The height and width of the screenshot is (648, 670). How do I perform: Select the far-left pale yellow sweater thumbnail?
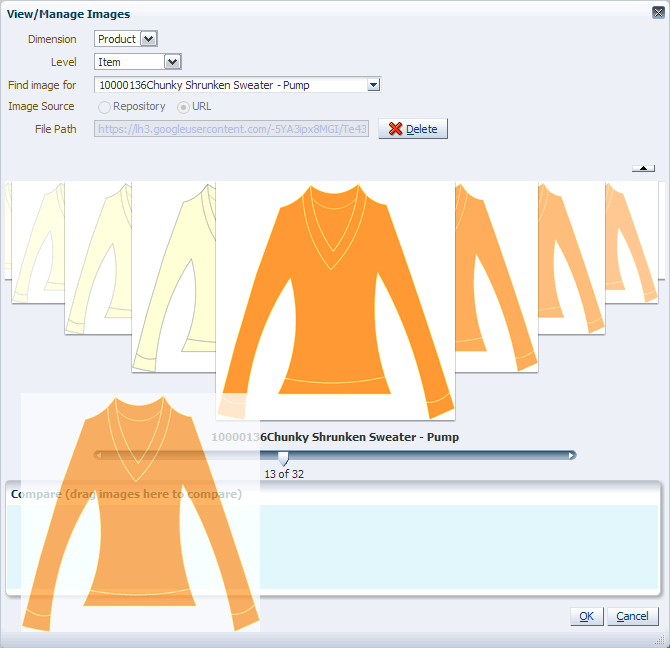click(x=38, y=242)
